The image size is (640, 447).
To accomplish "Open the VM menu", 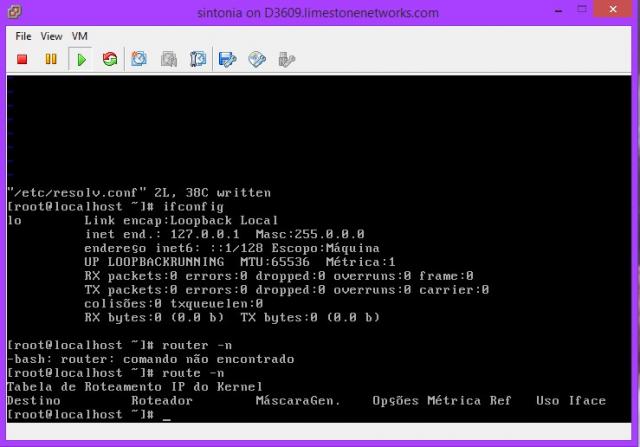I will [80, 36].
